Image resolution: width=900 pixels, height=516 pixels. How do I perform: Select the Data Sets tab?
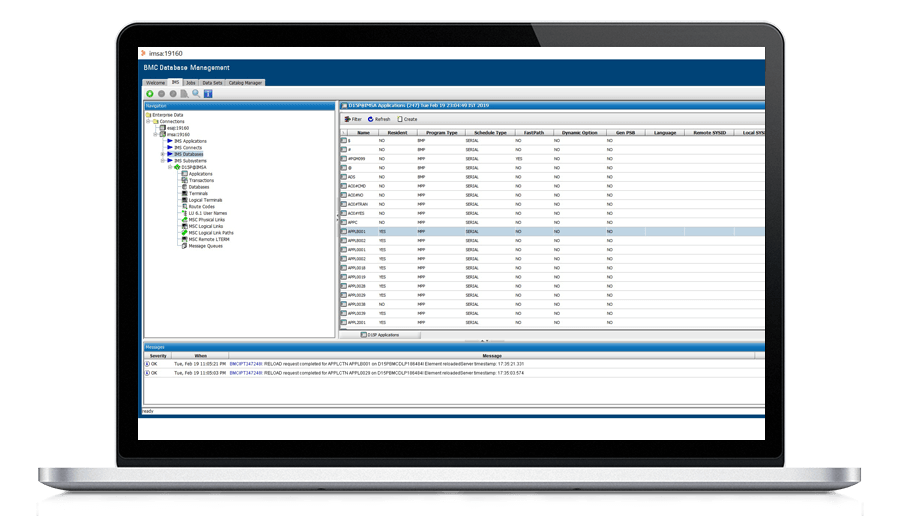click(x=212, y=83)
